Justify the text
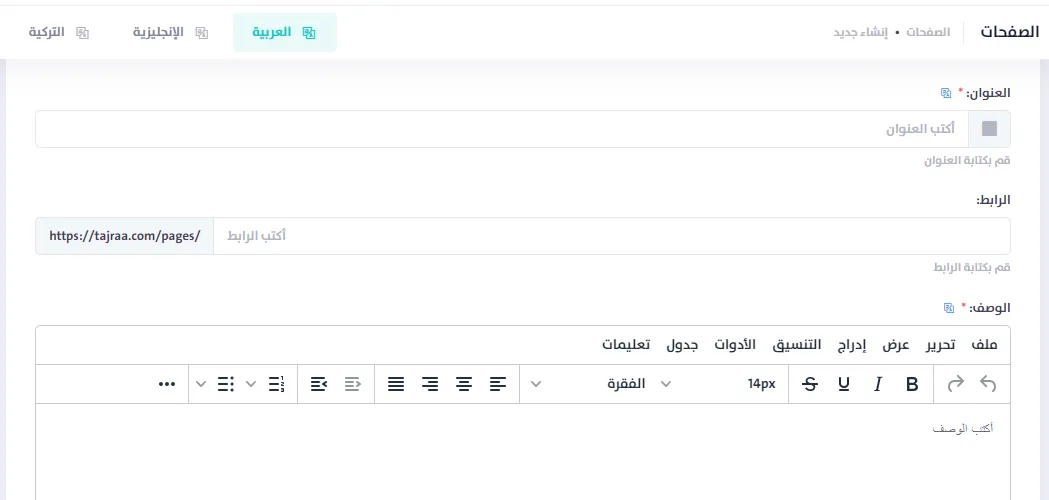The height and width of the screenshot is (500, 1049). coord(396,384)
